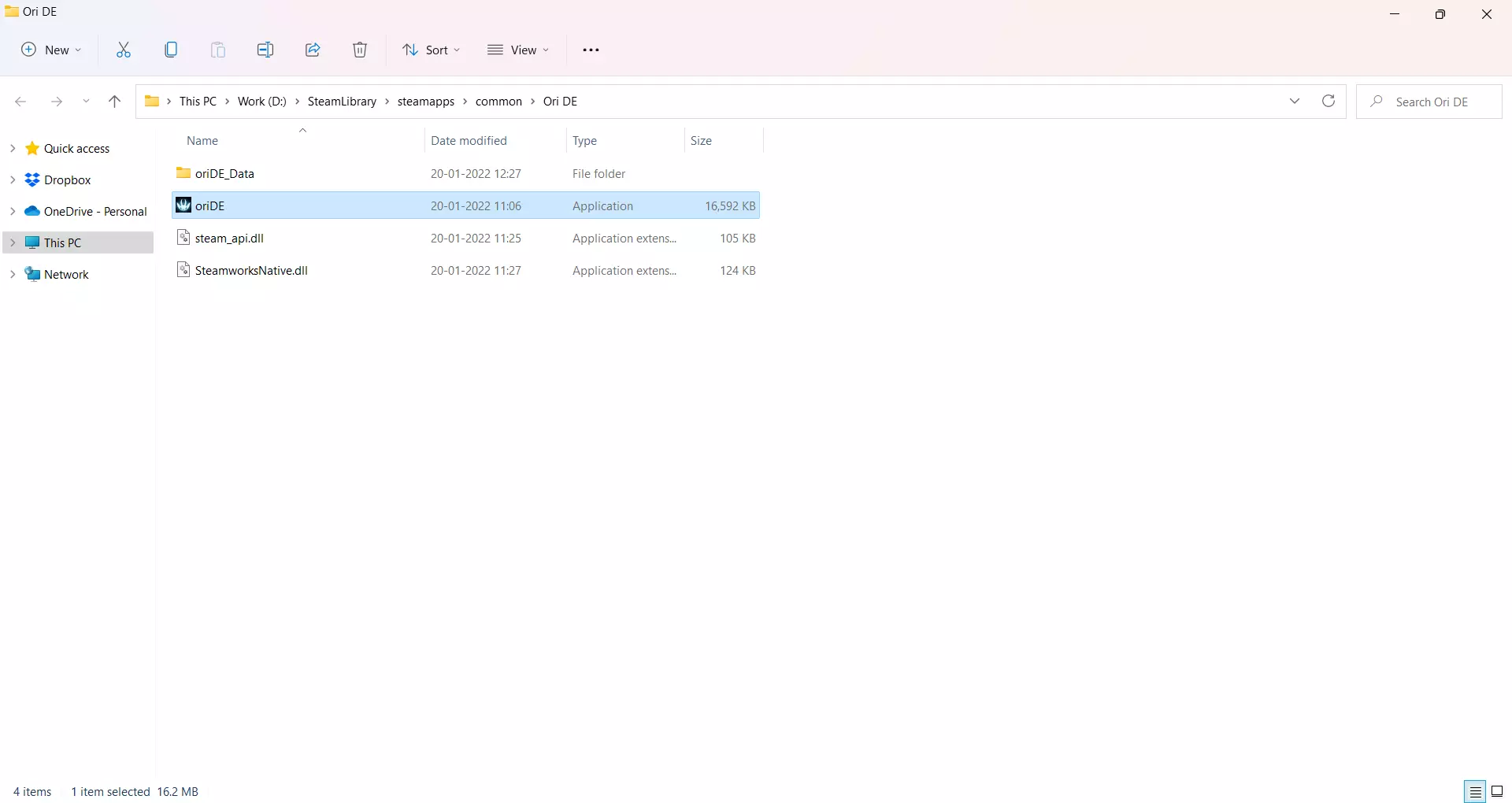Go forward with the right arrow

pyautogui.click(x=56, y=102)
